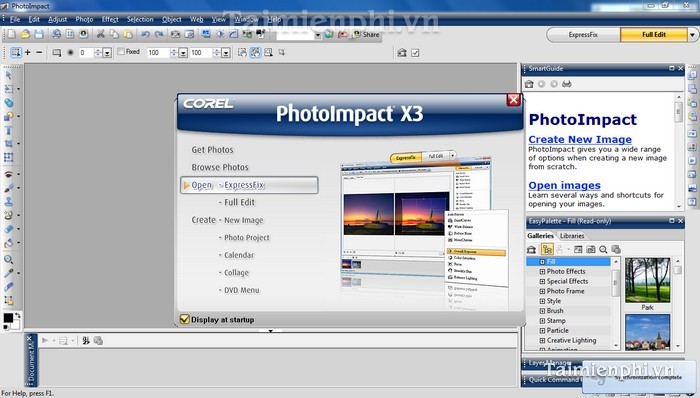Close the PhotoImpact X3 welcome dialog

(x=513, y=100)
